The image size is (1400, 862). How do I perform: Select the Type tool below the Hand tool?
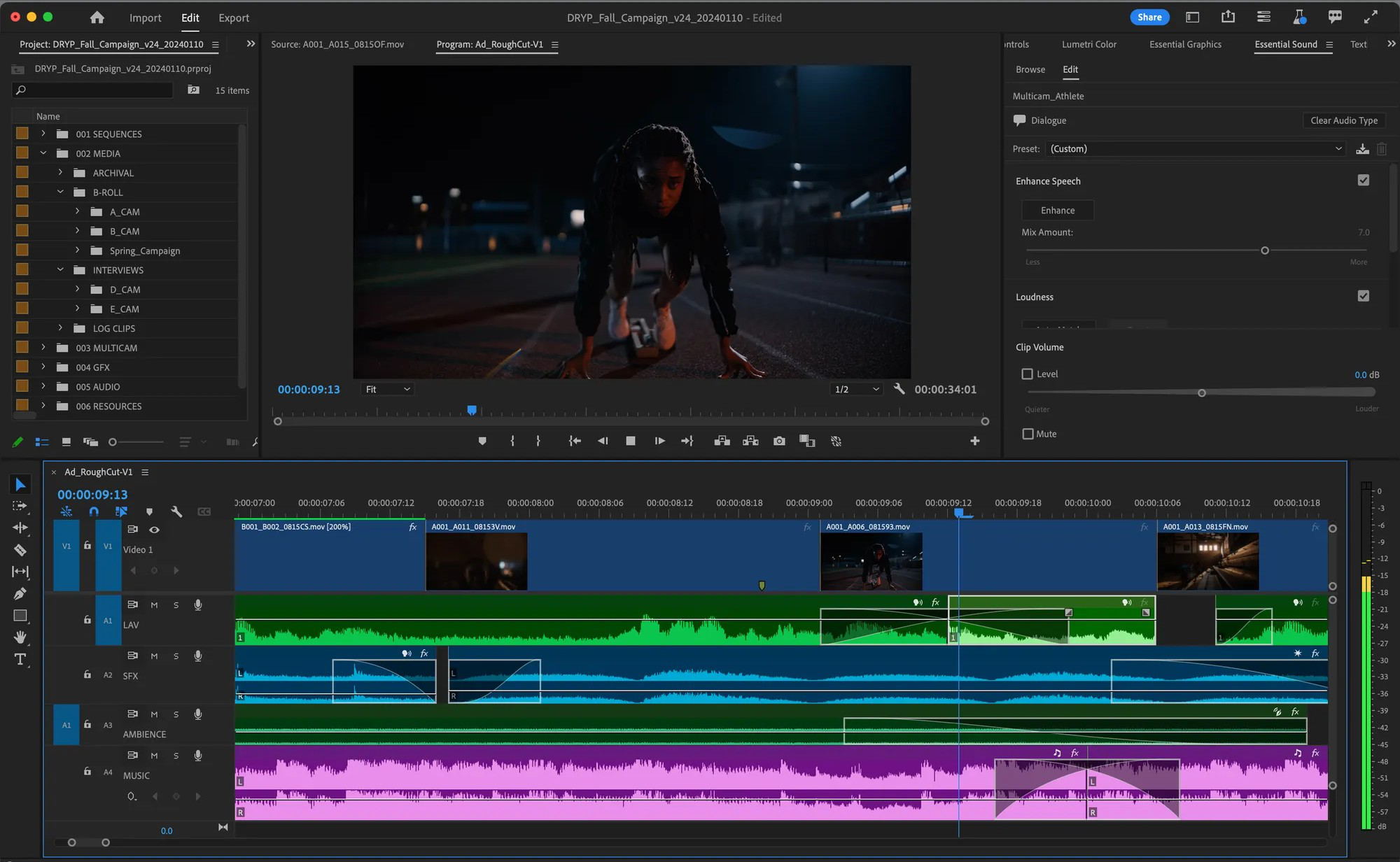tap(20, 660)
